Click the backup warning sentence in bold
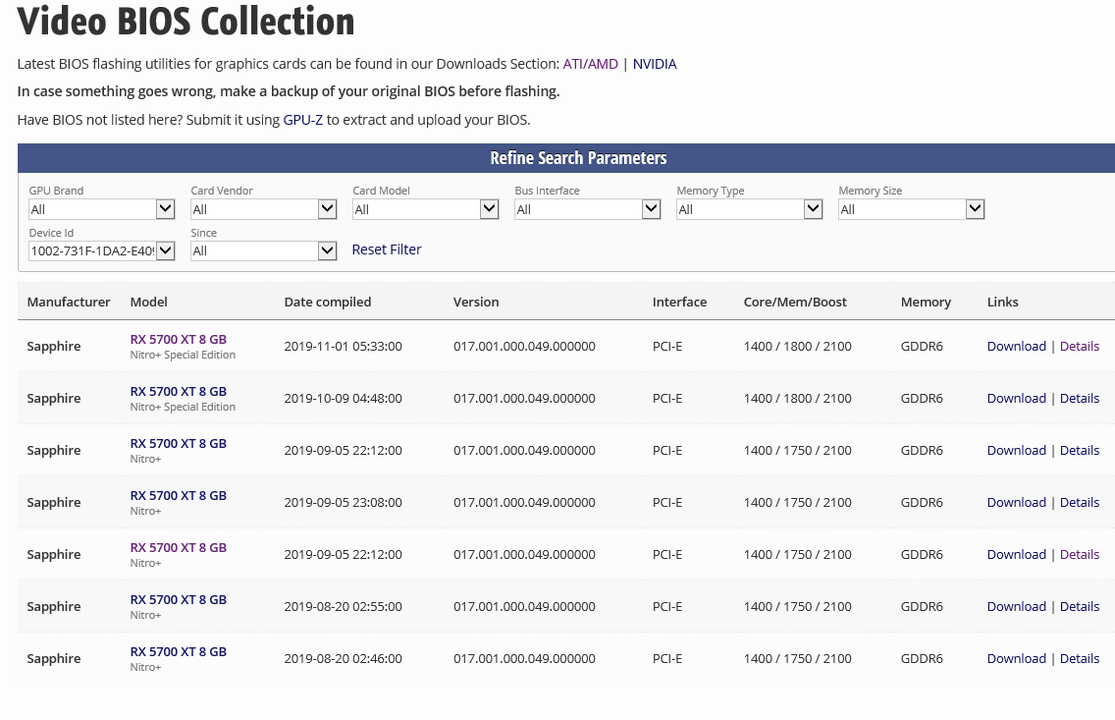 [x=289, y=92]
